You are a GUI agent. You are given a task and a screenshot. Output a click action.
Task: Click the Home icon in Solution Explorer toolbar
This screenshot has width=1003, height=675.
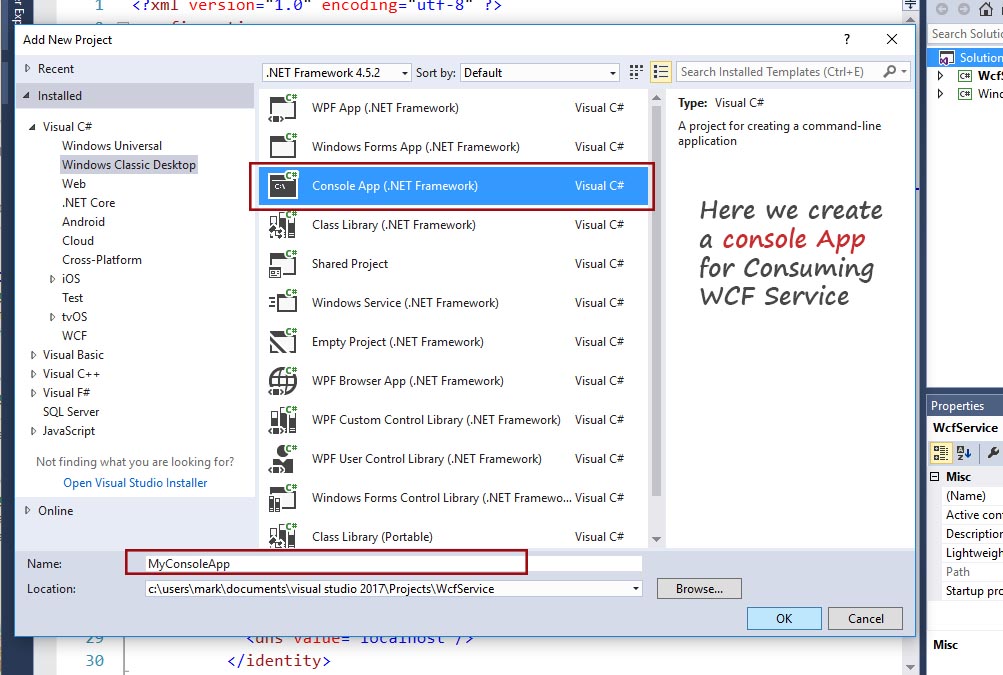point(986,10)
